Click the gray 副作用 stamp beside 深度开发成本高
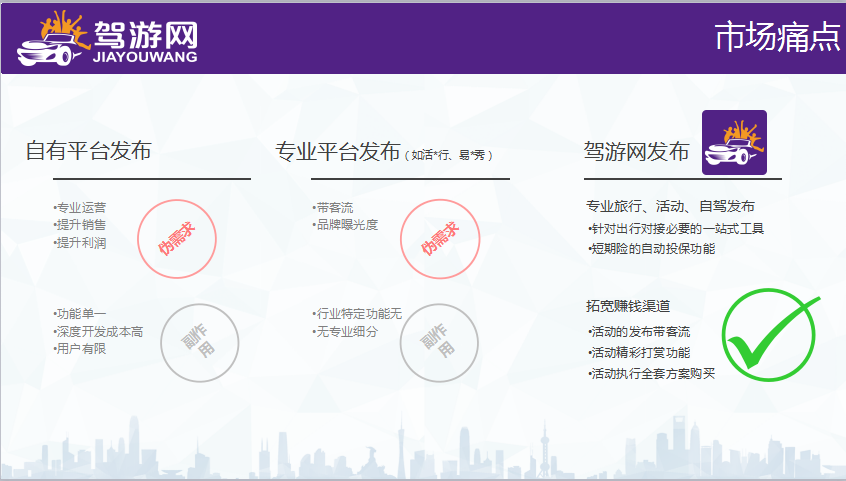846x481 pixels. coord(200,343)
